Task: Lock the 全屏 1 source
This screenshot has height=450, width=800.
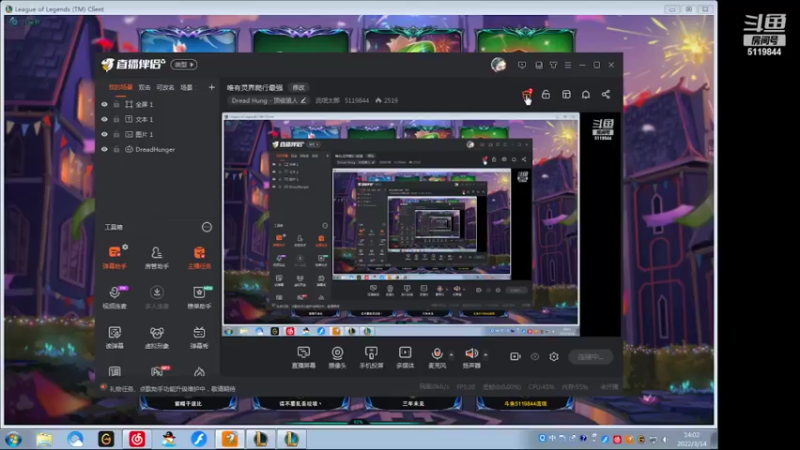Action: pos(116,104)
